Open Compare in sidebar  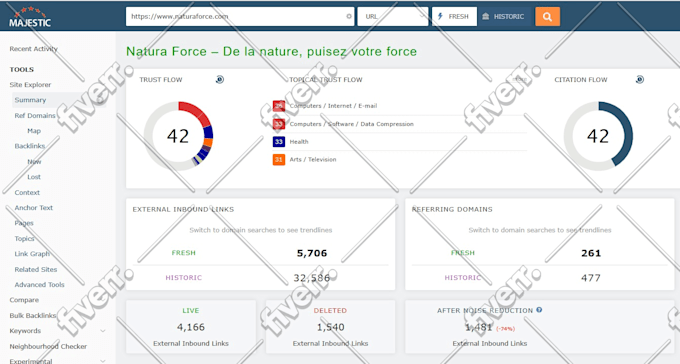(24, 300)
